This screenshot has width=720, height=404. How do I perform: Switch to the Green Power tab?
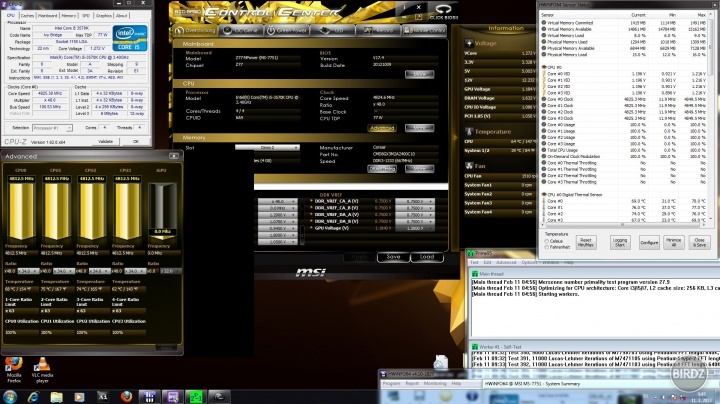[x=287, y=30]
